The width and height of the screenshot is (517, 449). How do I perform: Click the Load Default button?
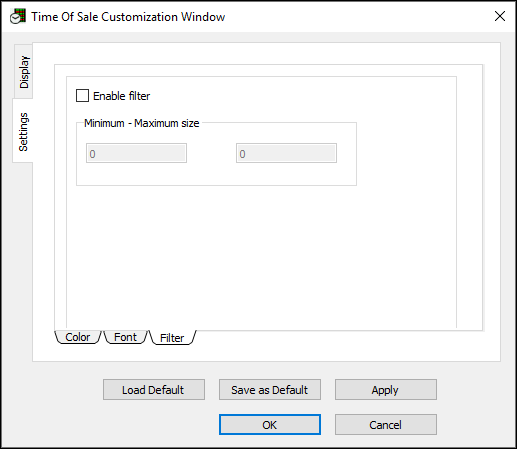click(154, 390)
